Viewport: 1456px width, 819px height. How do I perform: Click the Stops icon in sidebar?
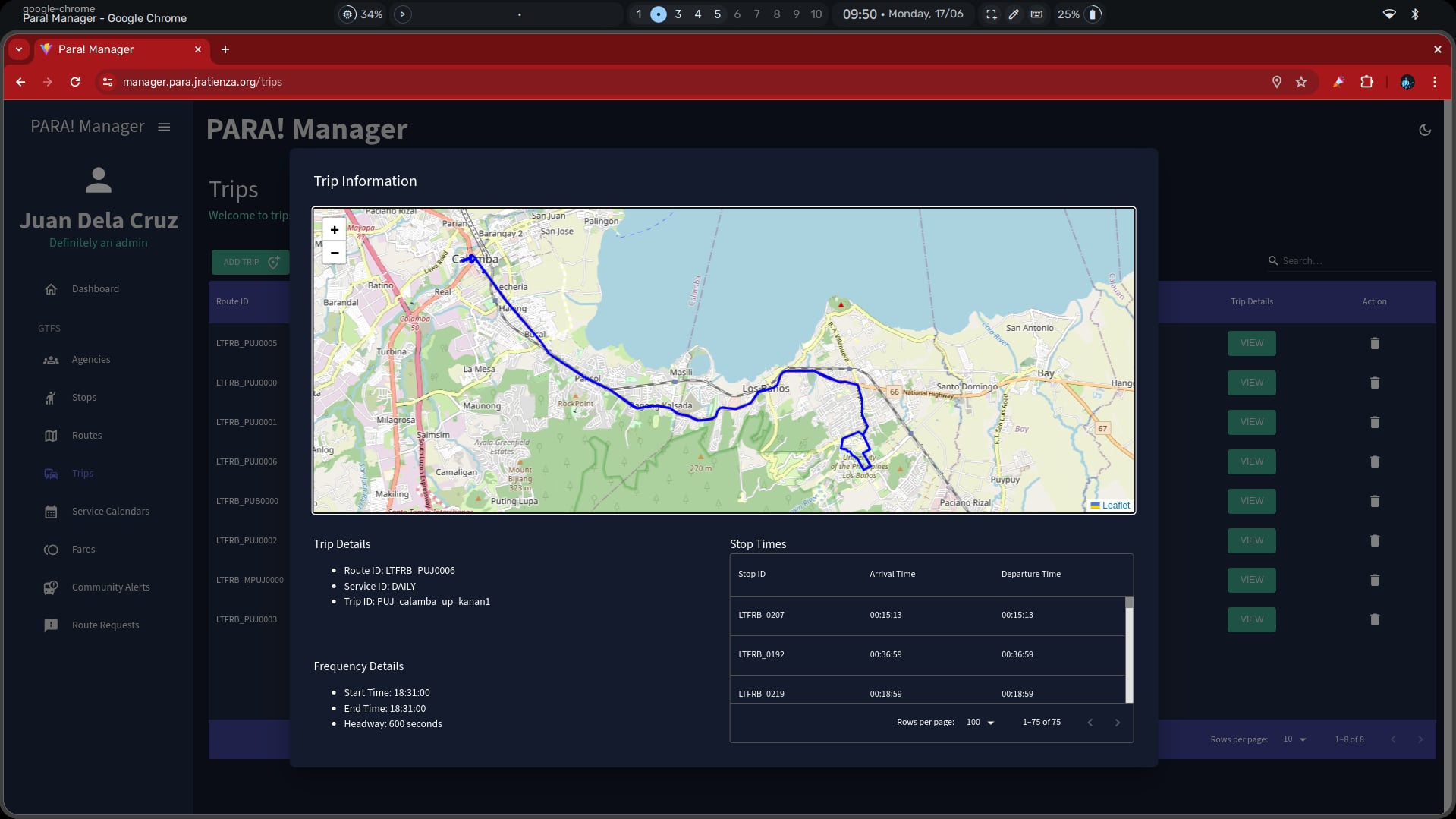click(51, 398)
